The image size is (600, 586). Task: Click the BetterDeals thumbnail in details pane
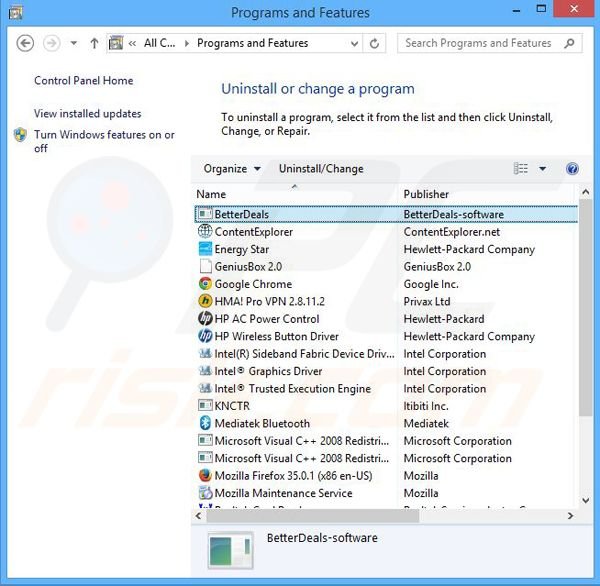coord(231,550)
